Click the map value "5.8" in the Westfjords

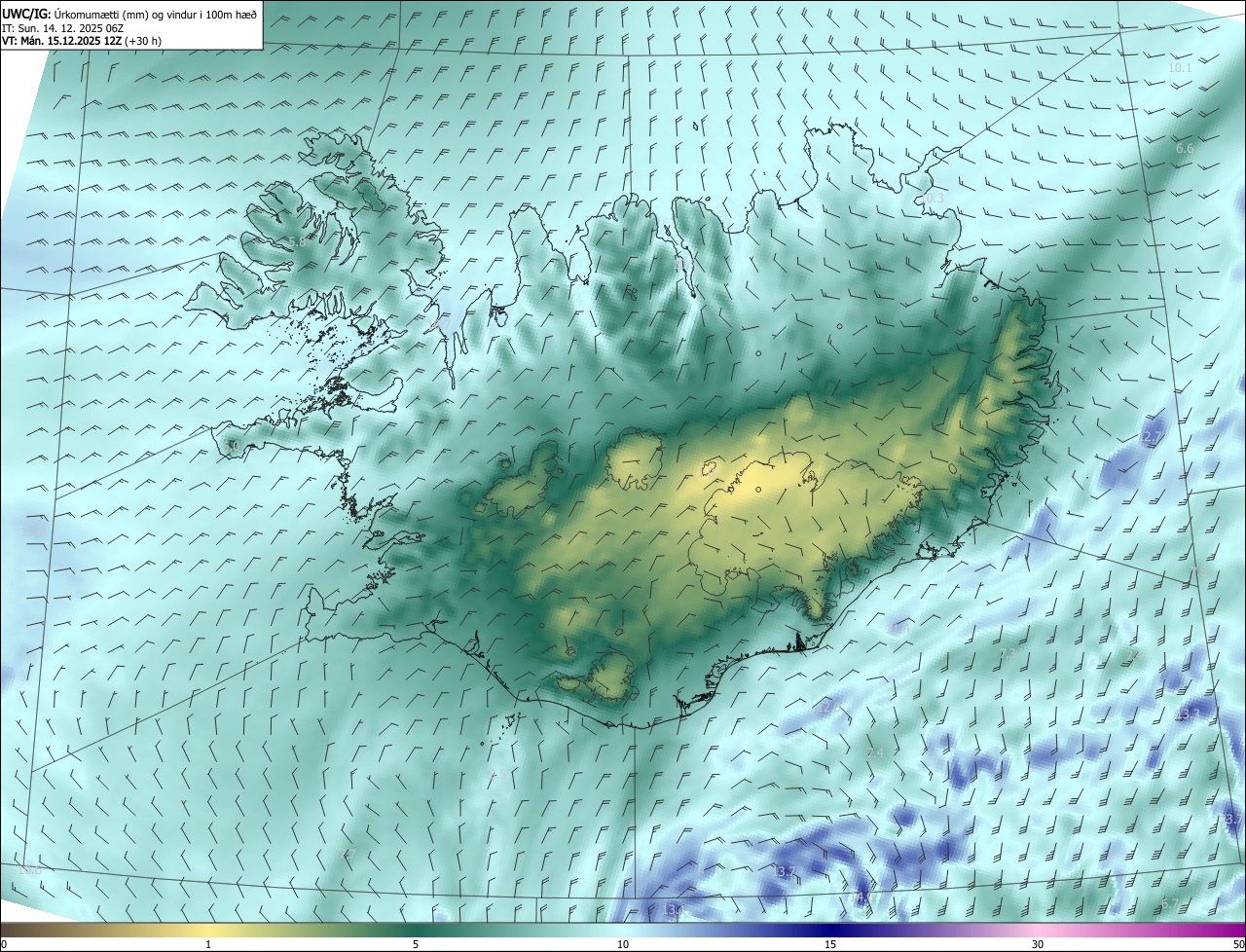pyautogui.click(x=297, y=241)
